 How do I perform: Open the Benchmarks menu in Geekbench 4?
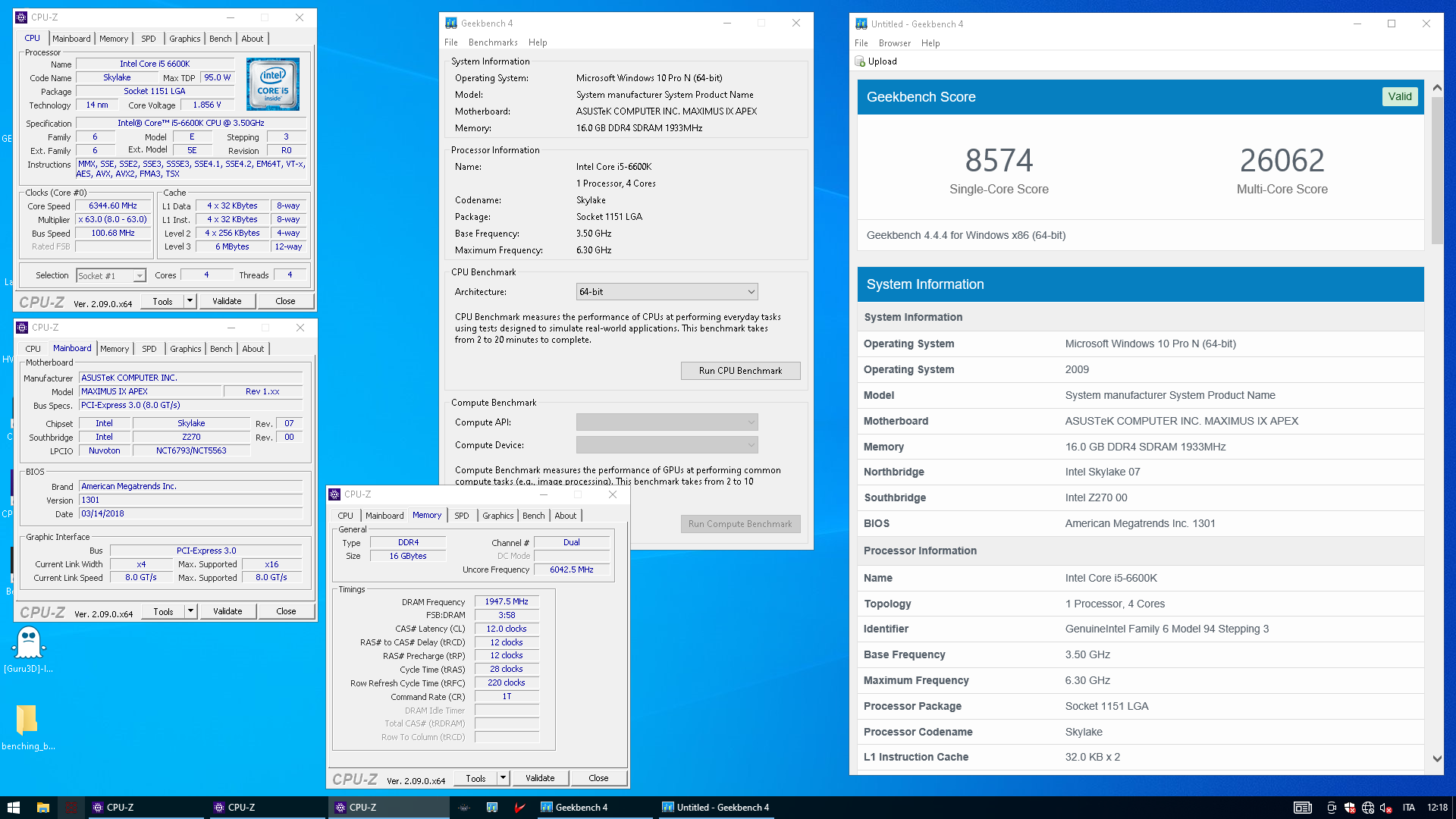[493, 42]
